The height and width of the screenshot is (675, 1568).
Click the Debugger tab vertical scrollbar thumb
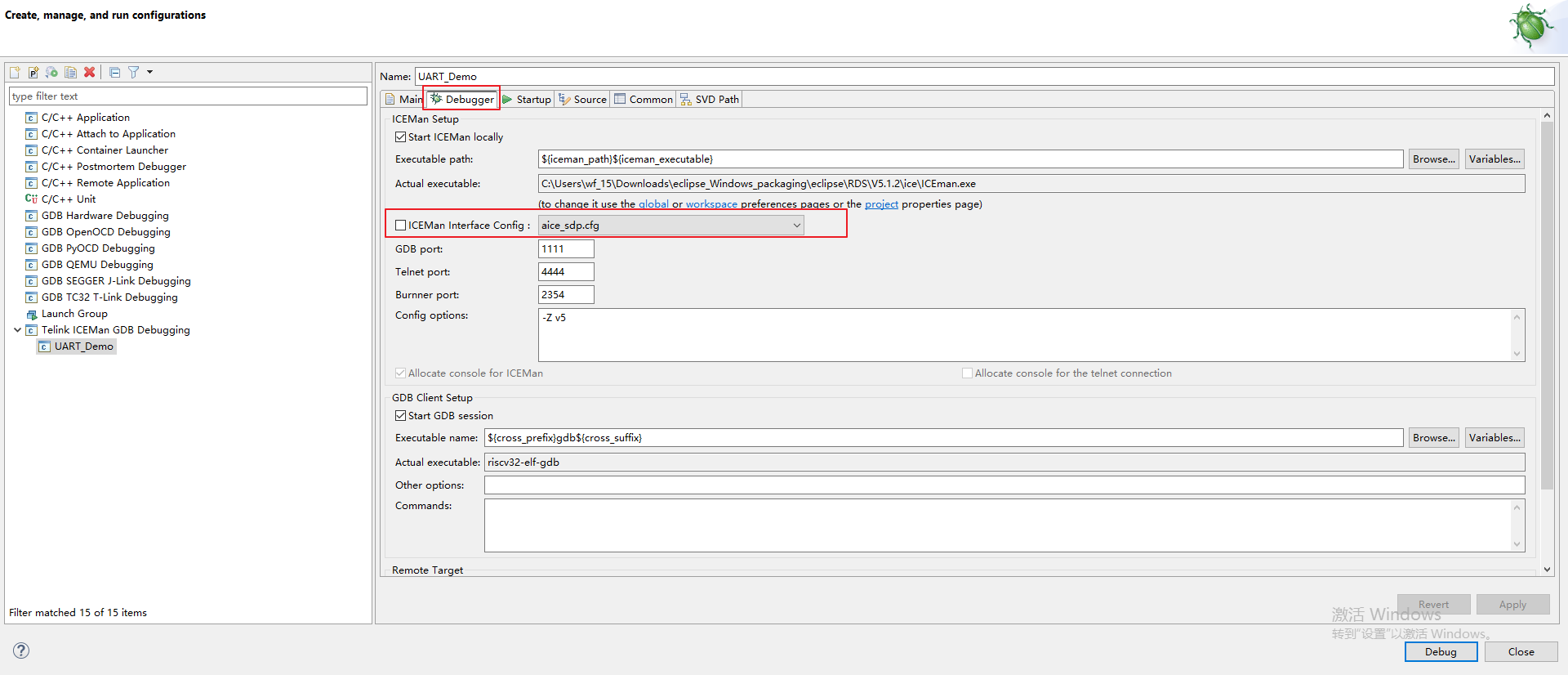coord(1547,306)
